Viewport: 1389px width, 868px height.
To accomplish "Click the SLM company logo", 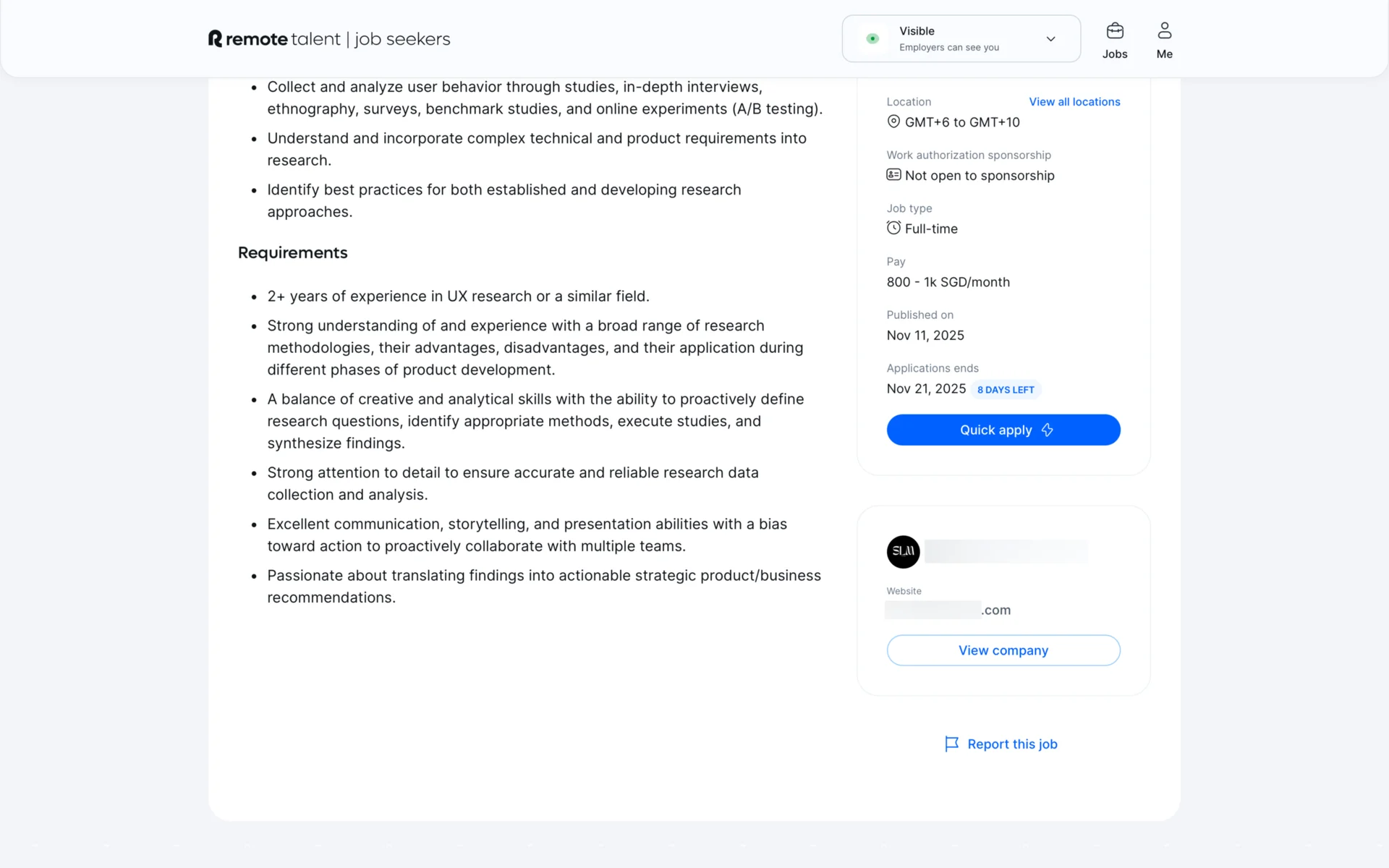I will pyautogui.click(x=903, y=552).
